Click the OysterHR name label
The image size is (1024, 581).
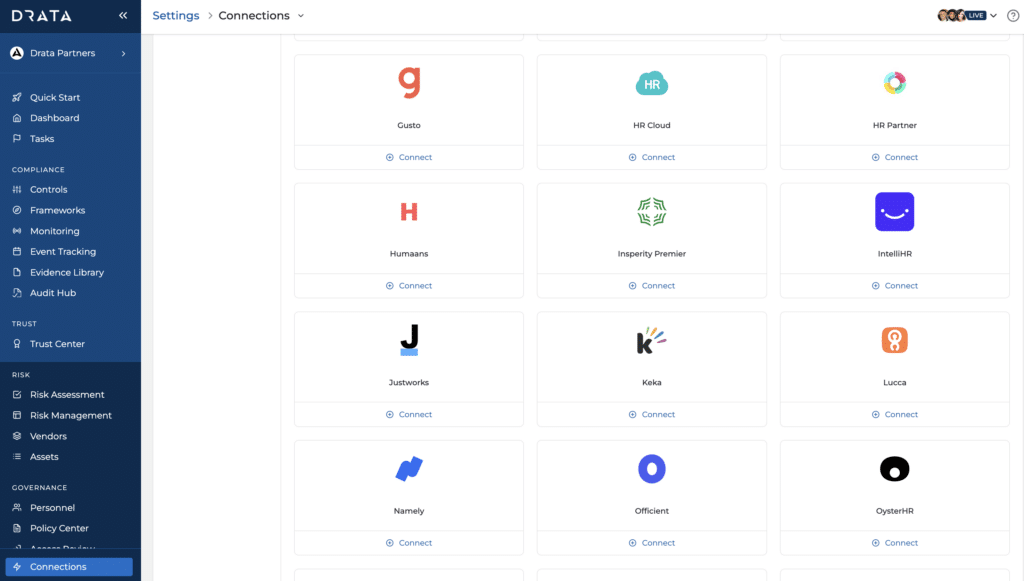[895, 511]
